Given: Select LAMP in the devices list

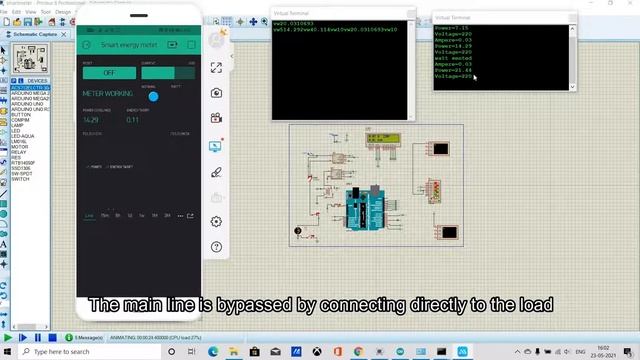Looking at the screenshot, I should pyautogui.click(x=18, y=125).
